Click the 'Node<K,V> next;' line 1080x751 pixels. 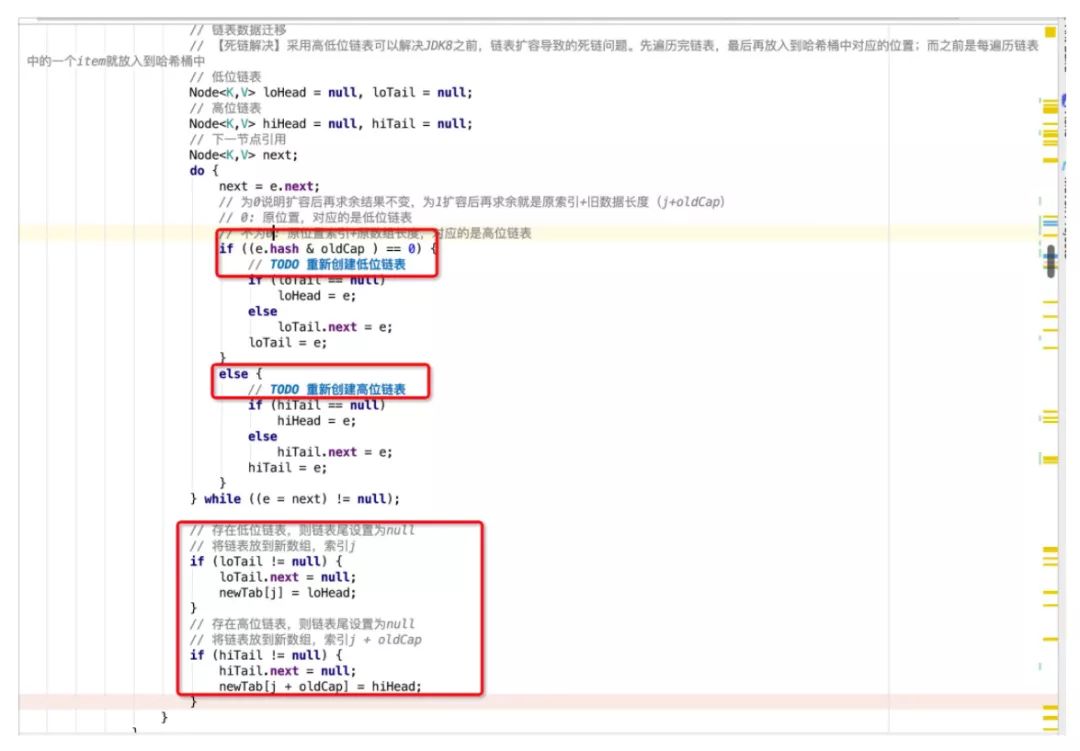coord(243,155)
